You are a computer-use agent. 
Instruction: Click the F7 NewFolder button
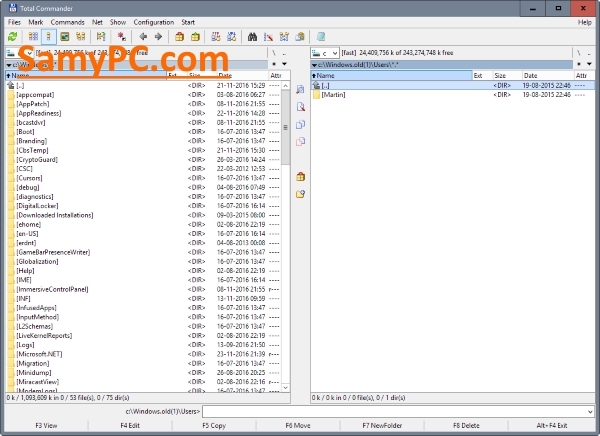[x=382, y=426]
